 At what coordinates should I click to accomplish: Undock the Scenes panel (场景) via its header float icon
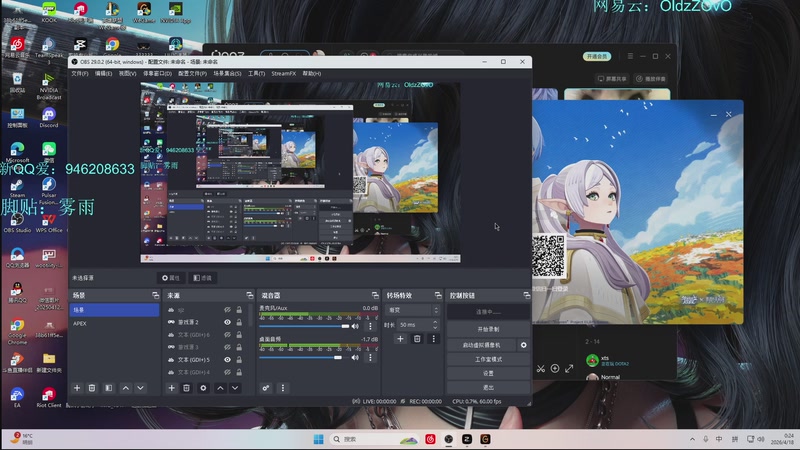pos(155,295)
